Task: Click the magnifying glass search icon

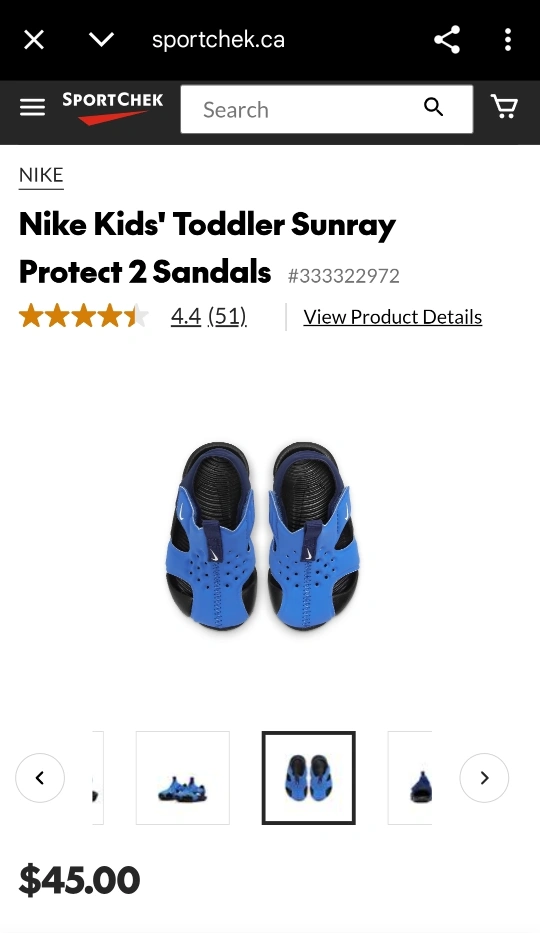Action: (x=434, y=107)
